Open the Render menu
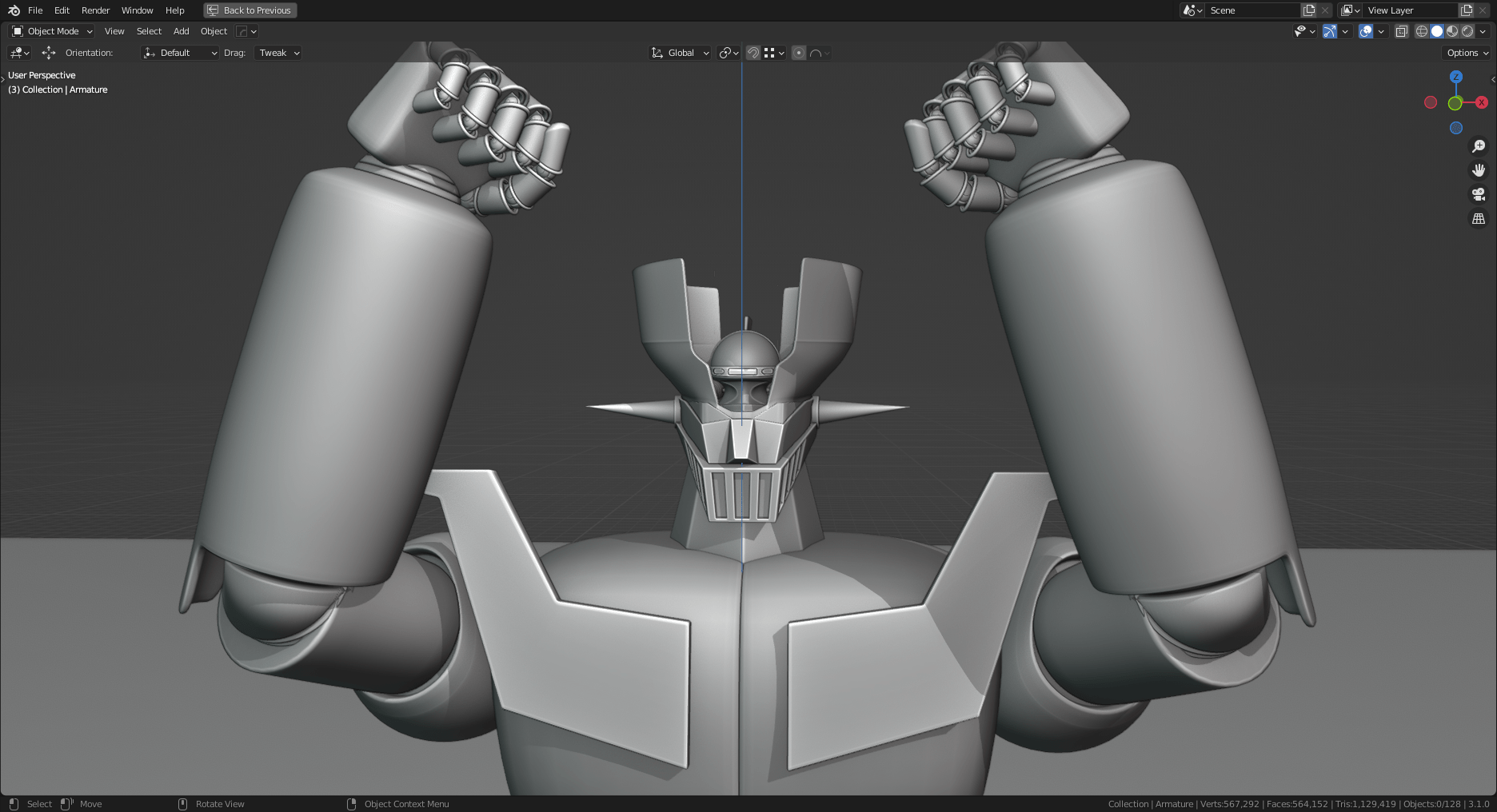The width and height of the screenshot is (1497, 812). coord(95,10)
